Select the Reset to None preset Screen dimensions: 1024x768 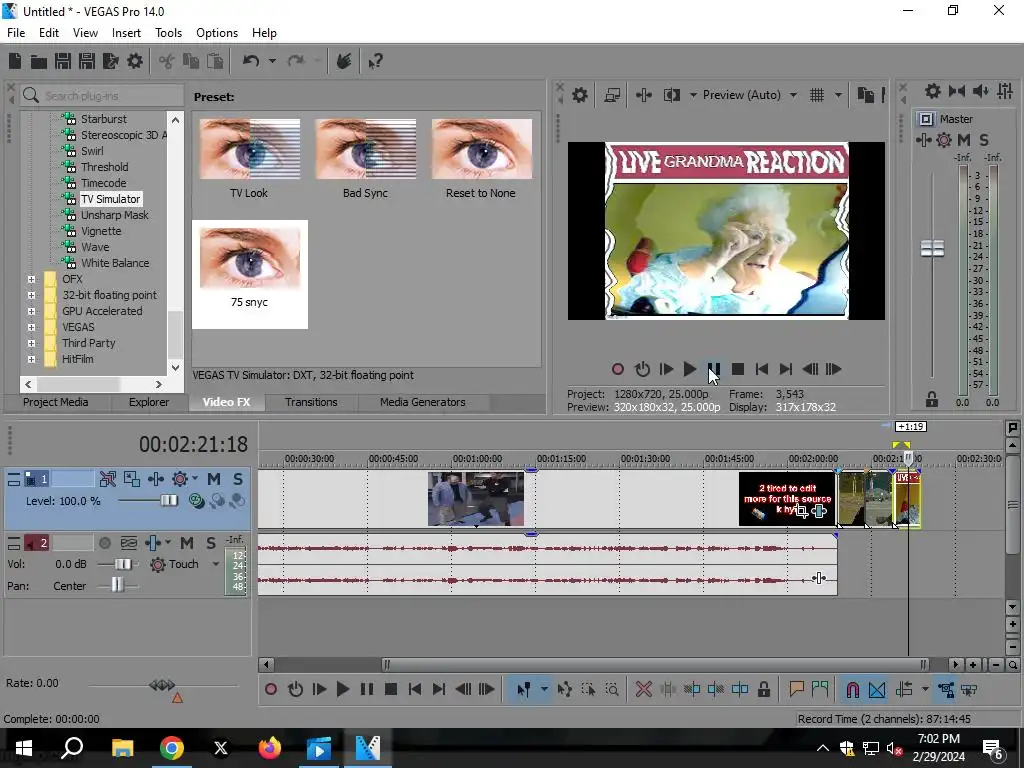pyautogui.click(x=481, y=159)
